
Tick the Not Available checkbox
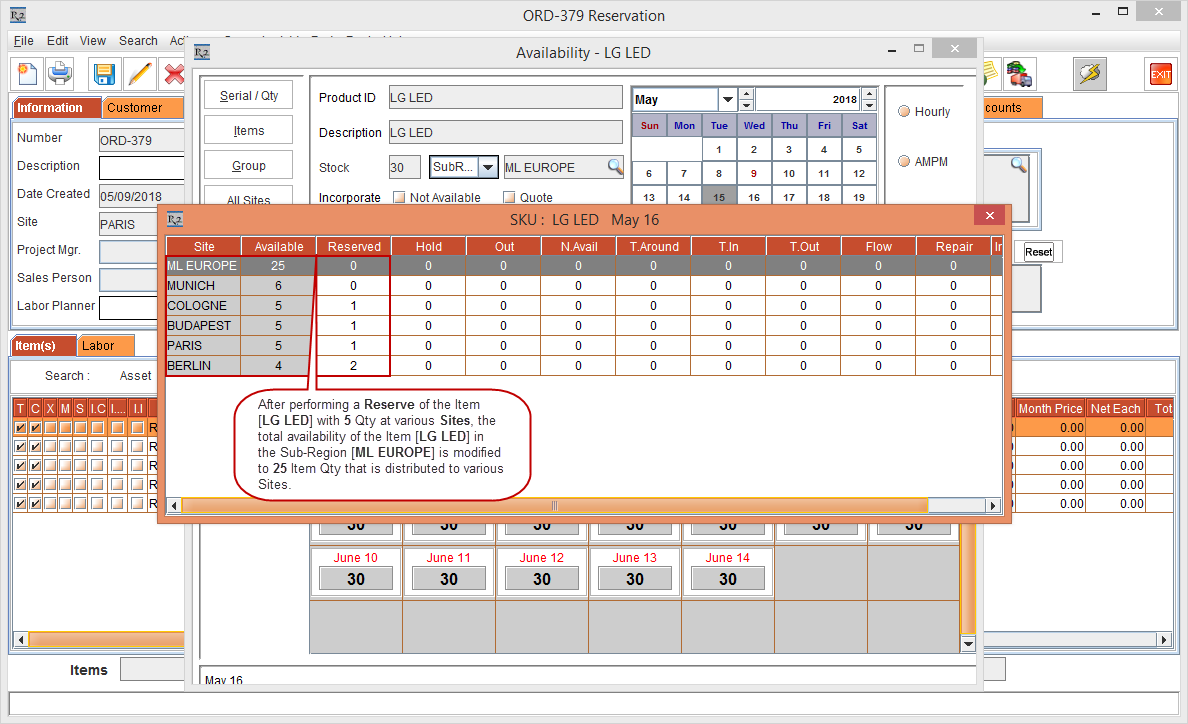pyautogui.click(x=399, y=198)
